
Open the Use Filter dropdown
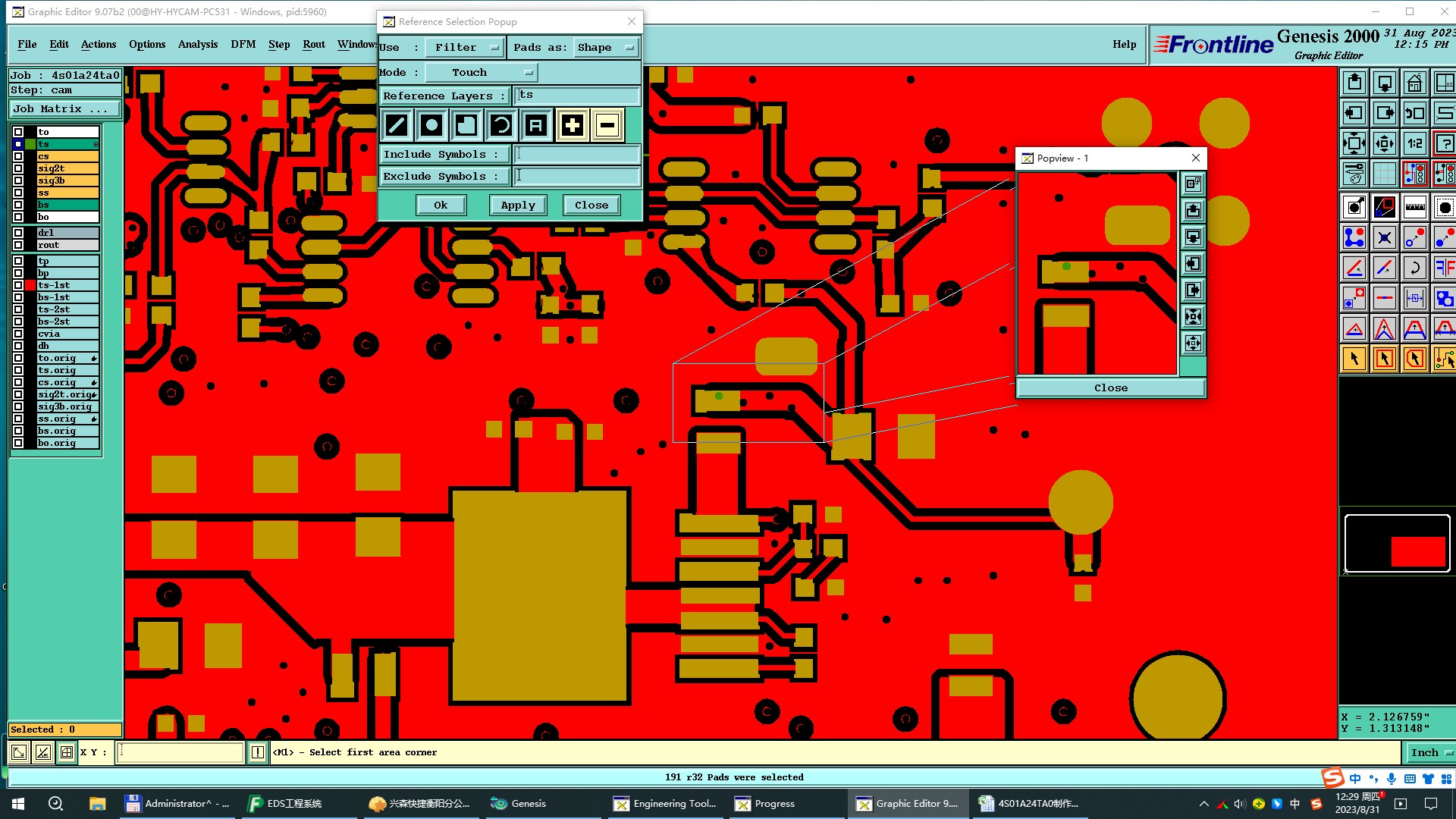464,47
